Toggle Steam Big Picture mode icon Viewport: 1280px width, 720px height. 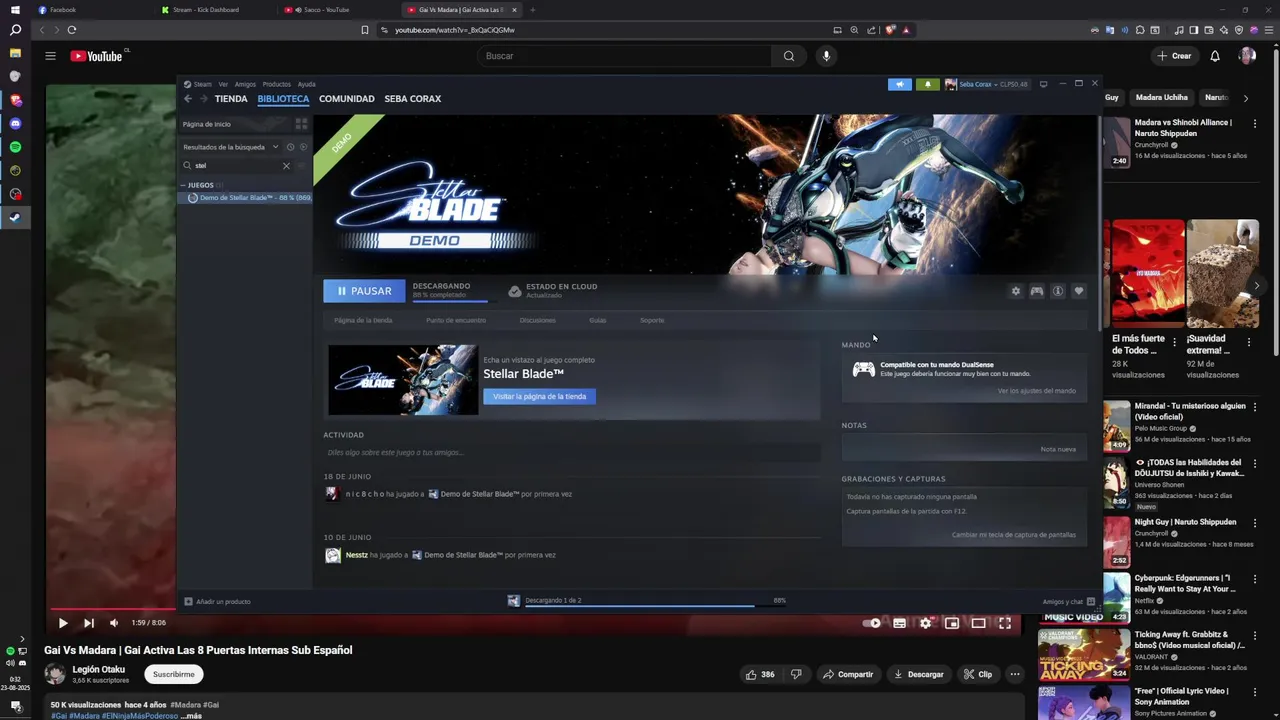point(1043,84)
